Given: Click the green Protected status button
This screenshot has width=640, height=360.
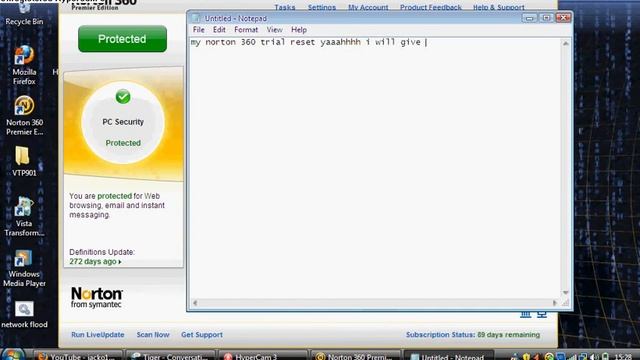Looking at the screenshot, I should pos(122,39).
